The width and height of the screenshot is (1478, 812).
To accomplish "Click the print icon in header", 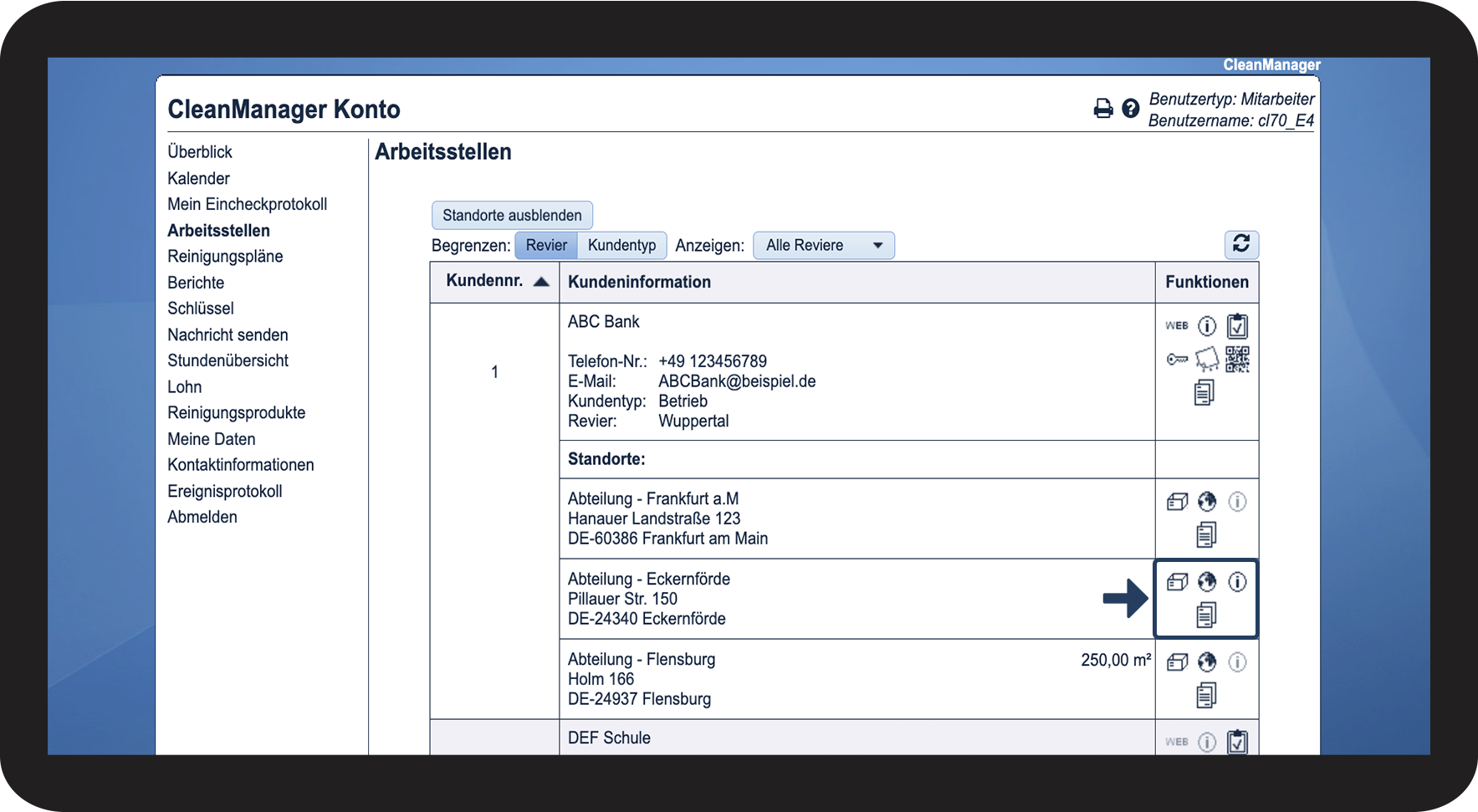I will pos(1103,109).
